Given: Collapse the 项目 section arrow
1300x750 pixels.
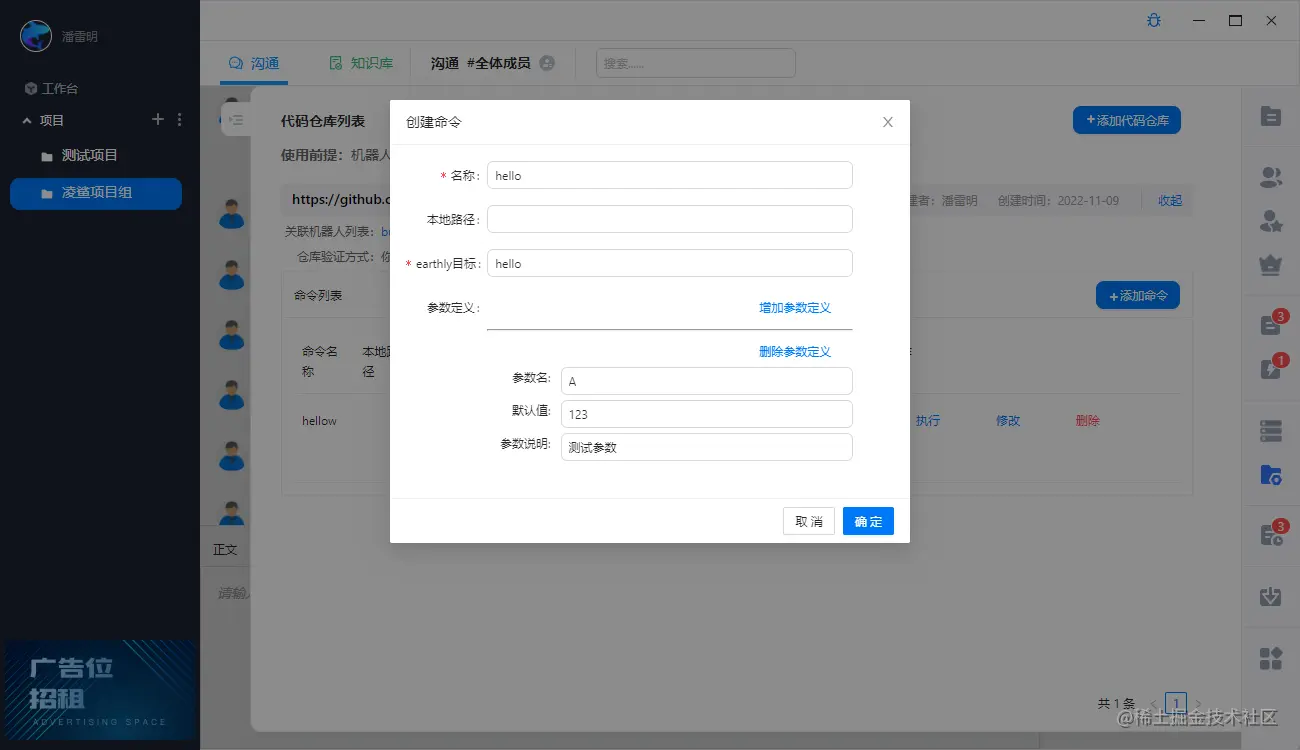Looking at the screenshot, I should coord(27,121).
